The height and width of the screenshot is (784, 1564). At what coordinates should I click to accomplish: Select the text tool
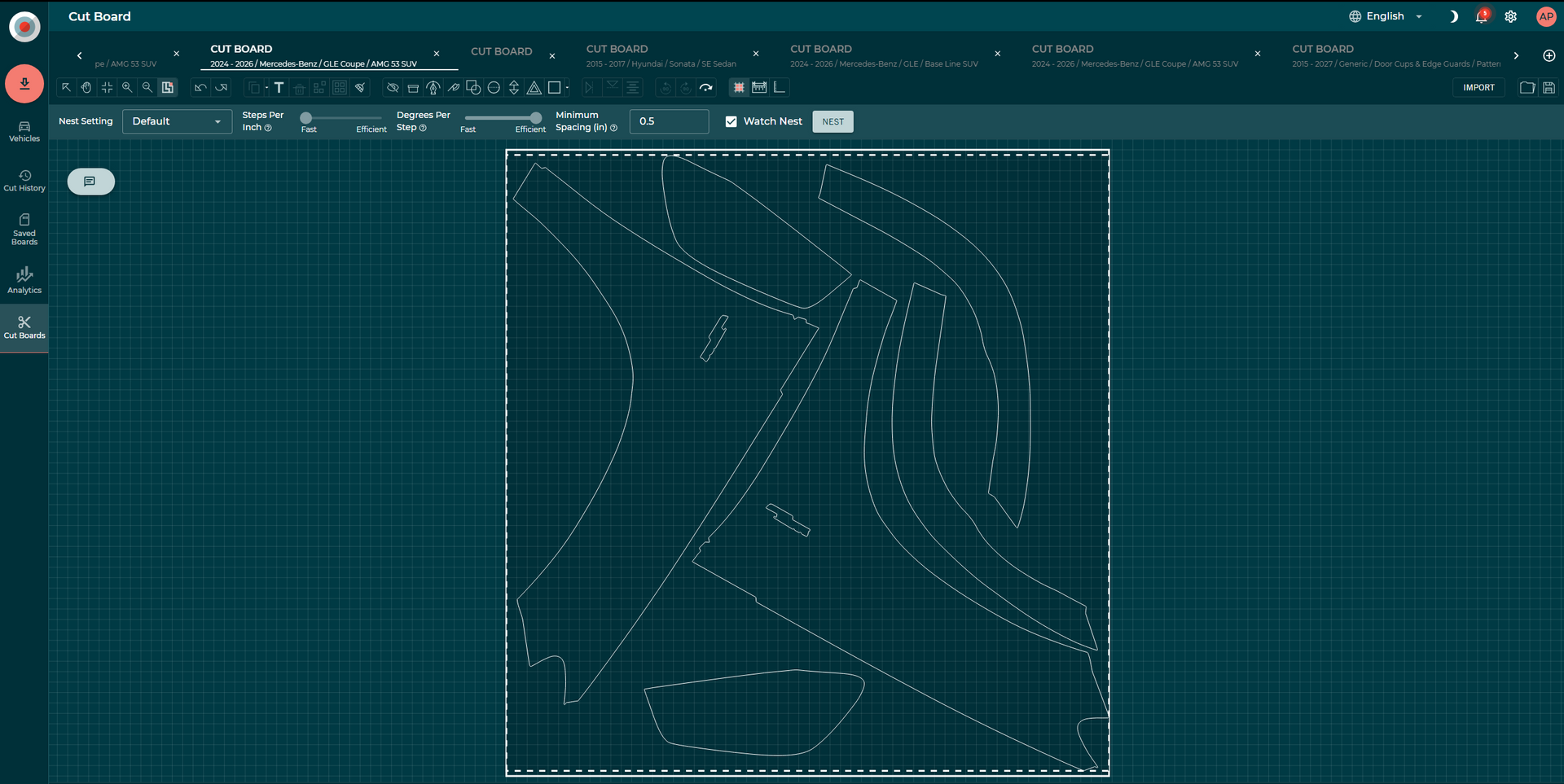279,87
